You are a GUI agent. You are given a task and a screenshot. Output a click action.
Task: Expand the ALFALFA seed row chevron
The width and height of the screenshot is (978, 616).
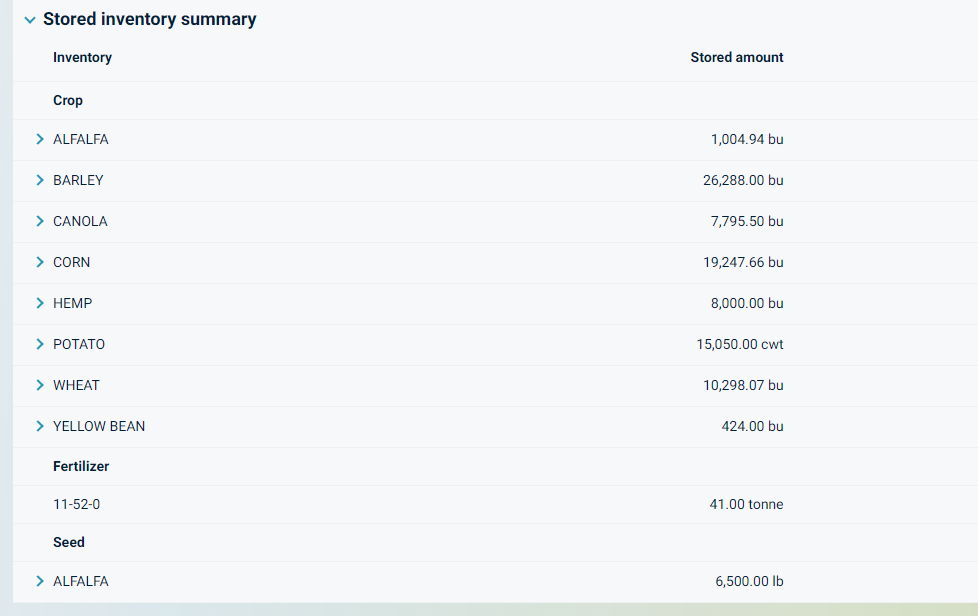click(x=40, y=581)
